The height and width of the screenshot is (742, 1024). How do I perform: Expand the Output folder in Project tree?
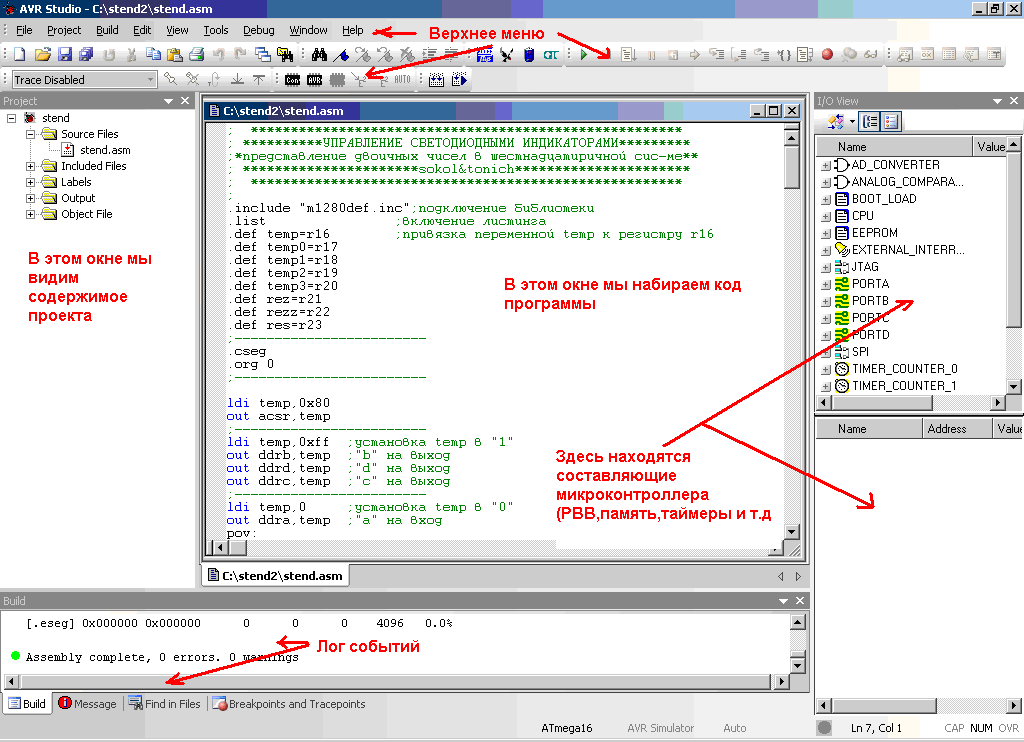(x=30, y=199)
